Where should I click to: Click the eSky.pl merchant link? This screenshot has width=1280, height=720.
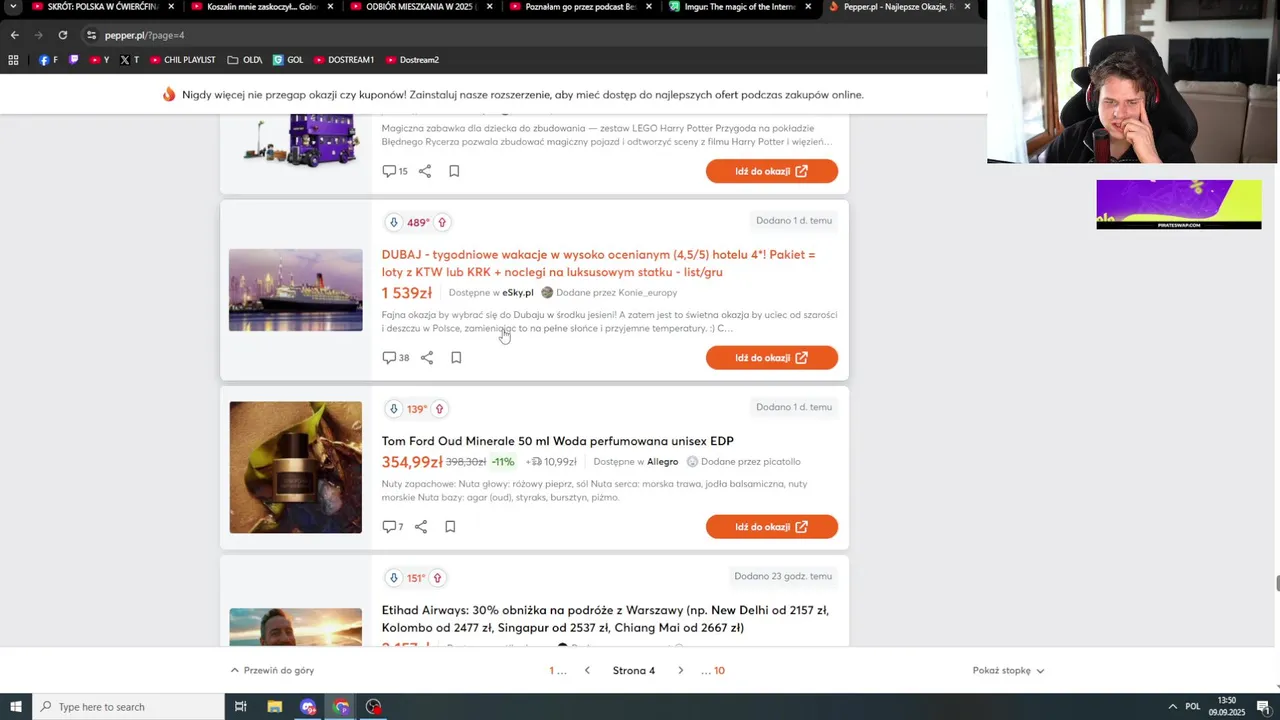[x=518, y=293]
